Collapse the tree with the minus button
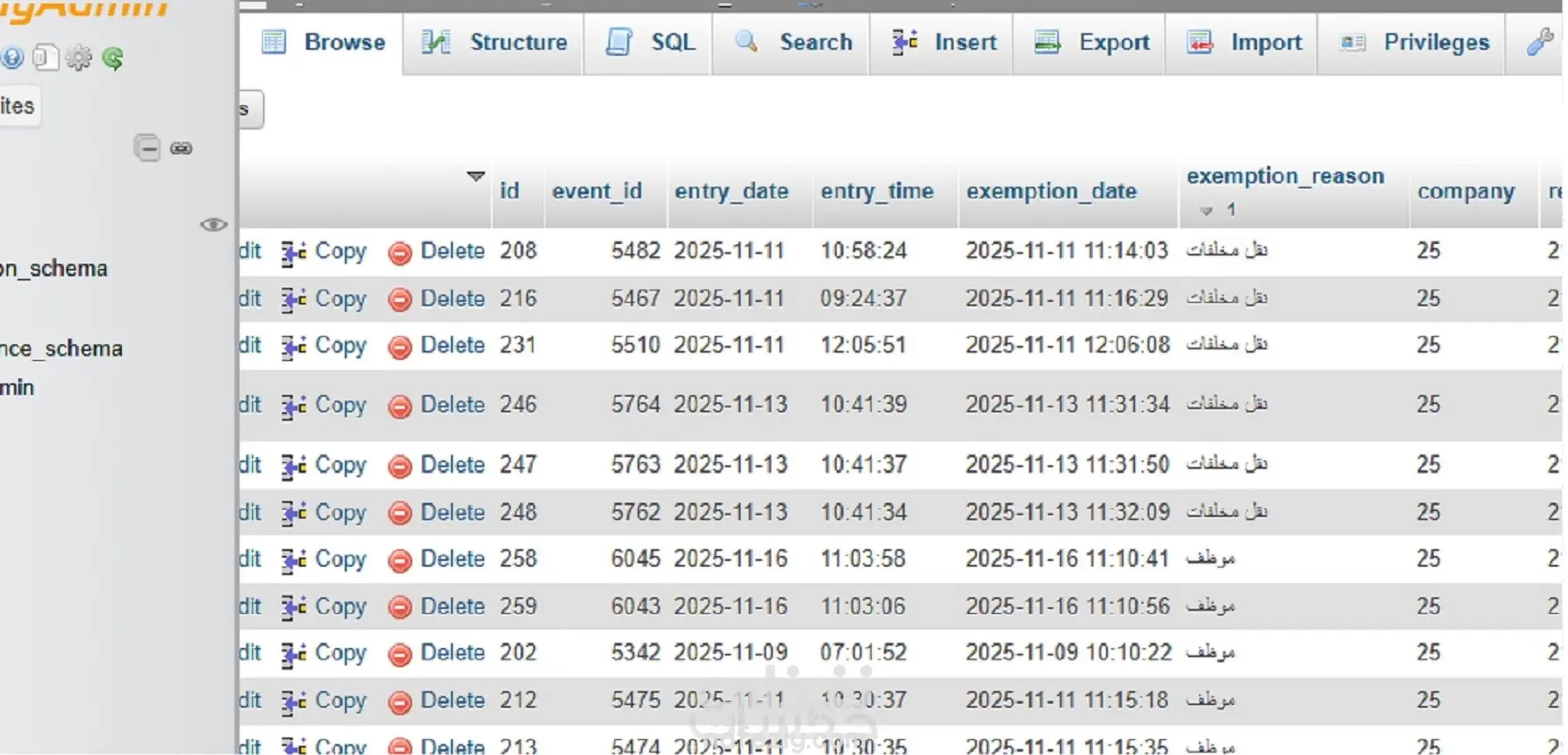Image resolution: width=1568 pixels, height=755 pixels. click(147, 149)
